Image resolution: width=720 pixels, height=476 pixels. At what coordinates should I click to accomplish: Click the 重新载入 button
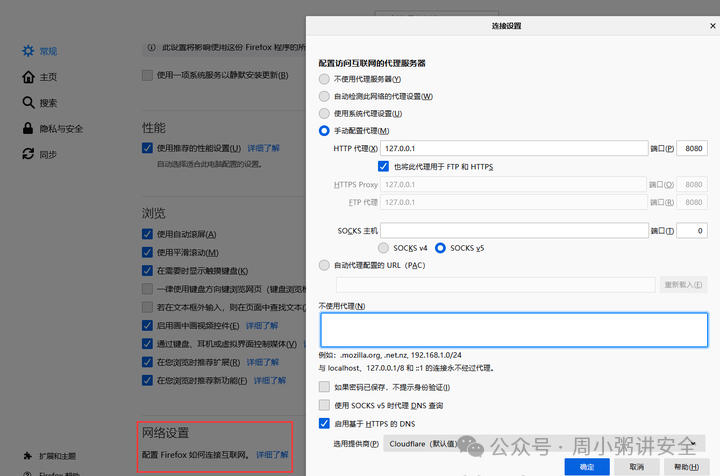tap(683, 285)
